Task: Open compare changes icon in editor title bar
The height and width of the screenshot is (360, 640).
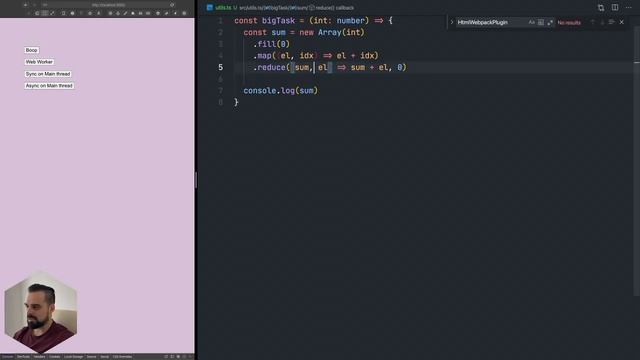Action: [601, 8]
